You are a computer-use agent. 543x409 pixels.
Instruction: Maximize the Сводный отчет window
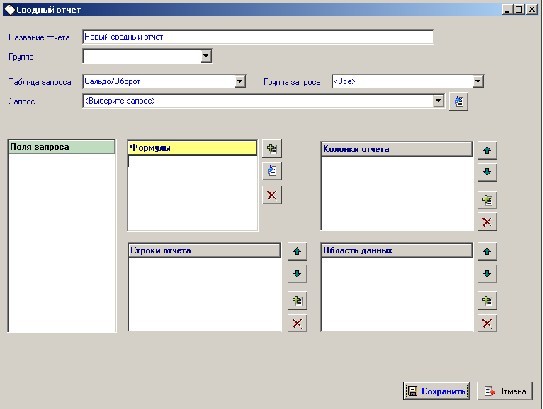tap(519, 9)
